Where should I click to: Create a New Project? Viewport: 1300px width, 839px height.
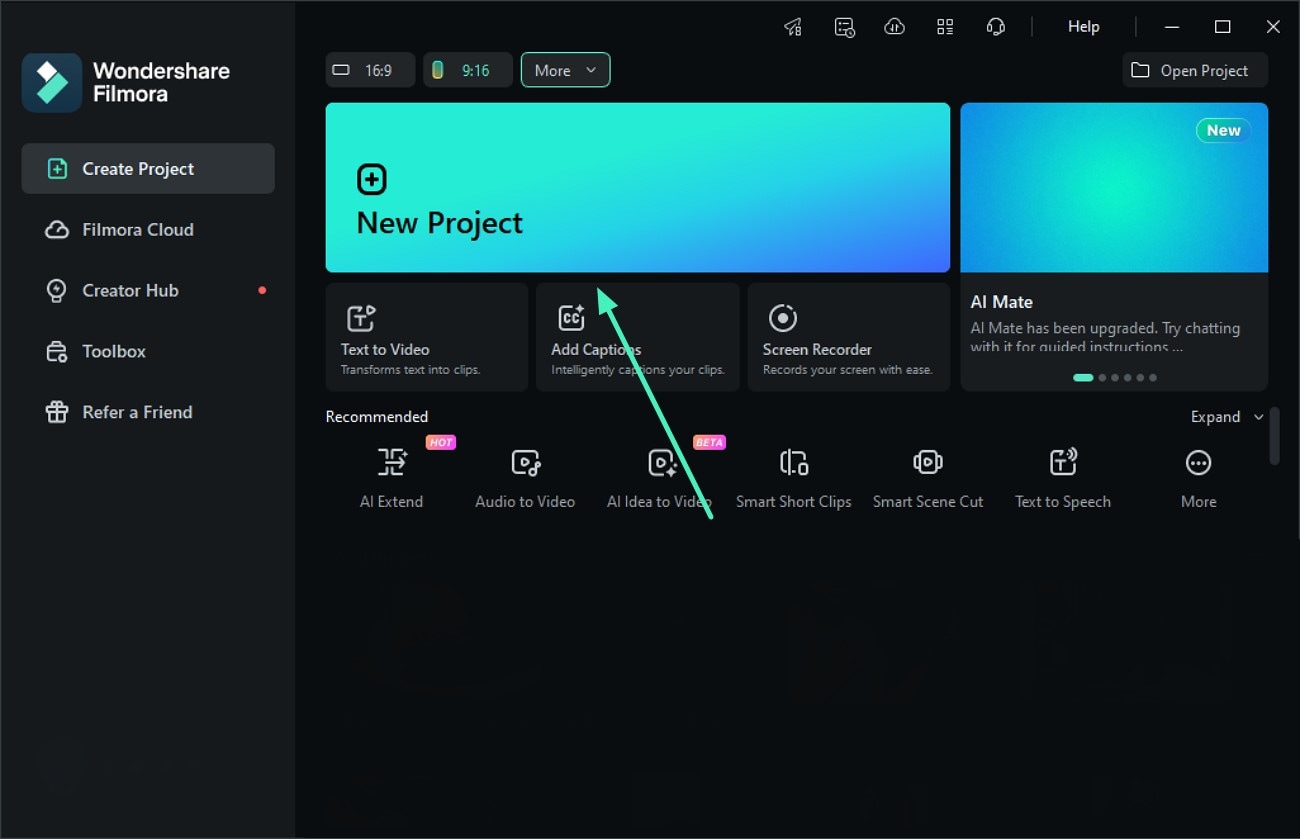tap(637, 187)
